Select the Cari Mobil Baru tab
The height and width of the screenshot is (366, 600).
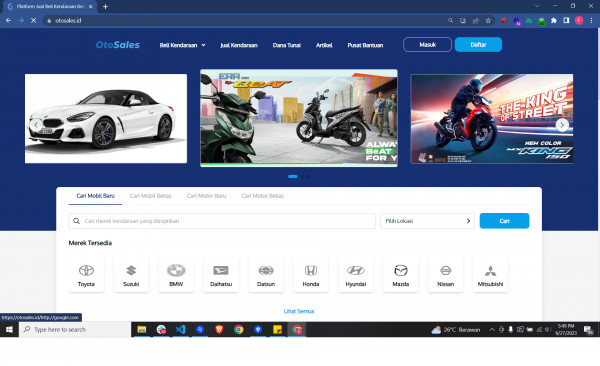(x=95, y=196)
